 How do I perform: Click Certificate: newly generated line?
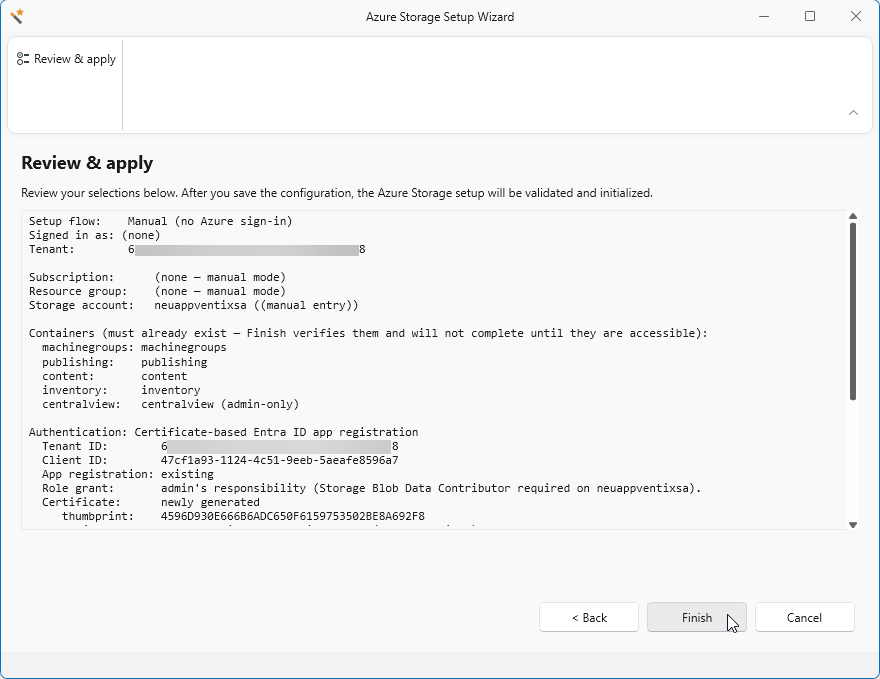click(151, 502)
